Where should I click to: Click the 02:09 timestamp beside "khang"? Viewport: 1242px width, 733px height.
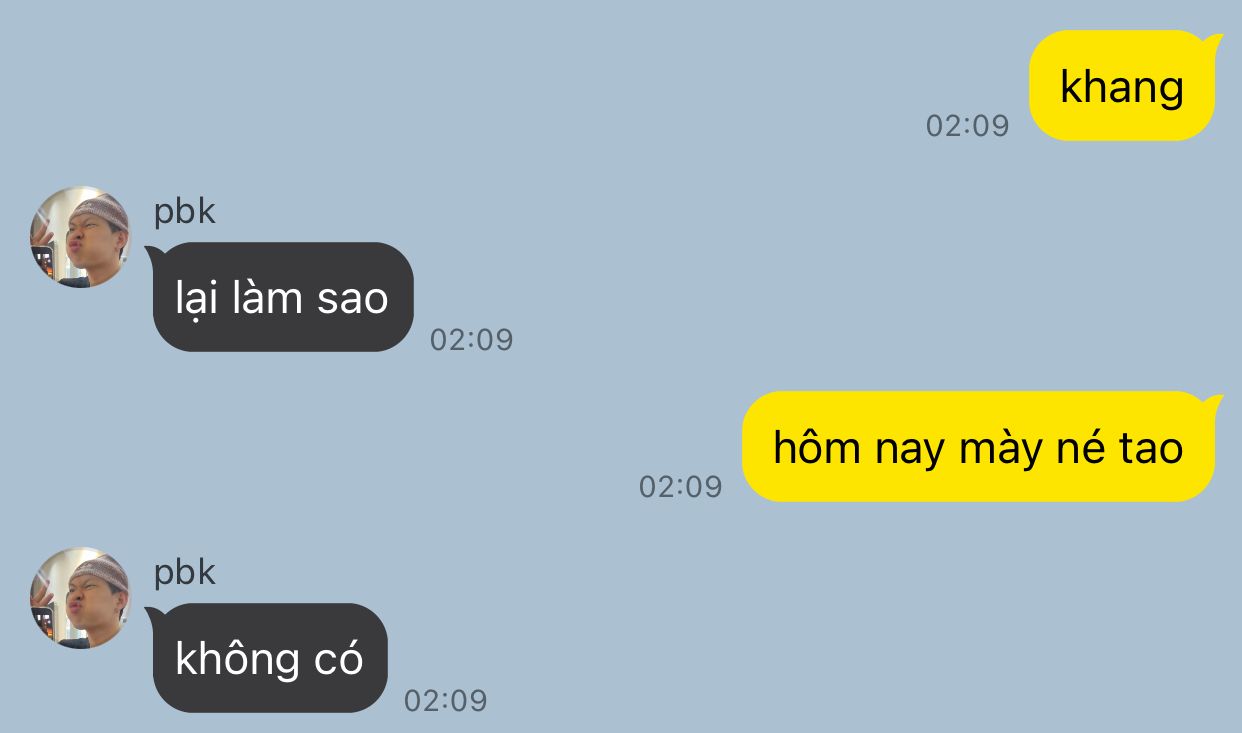point(967,125)
